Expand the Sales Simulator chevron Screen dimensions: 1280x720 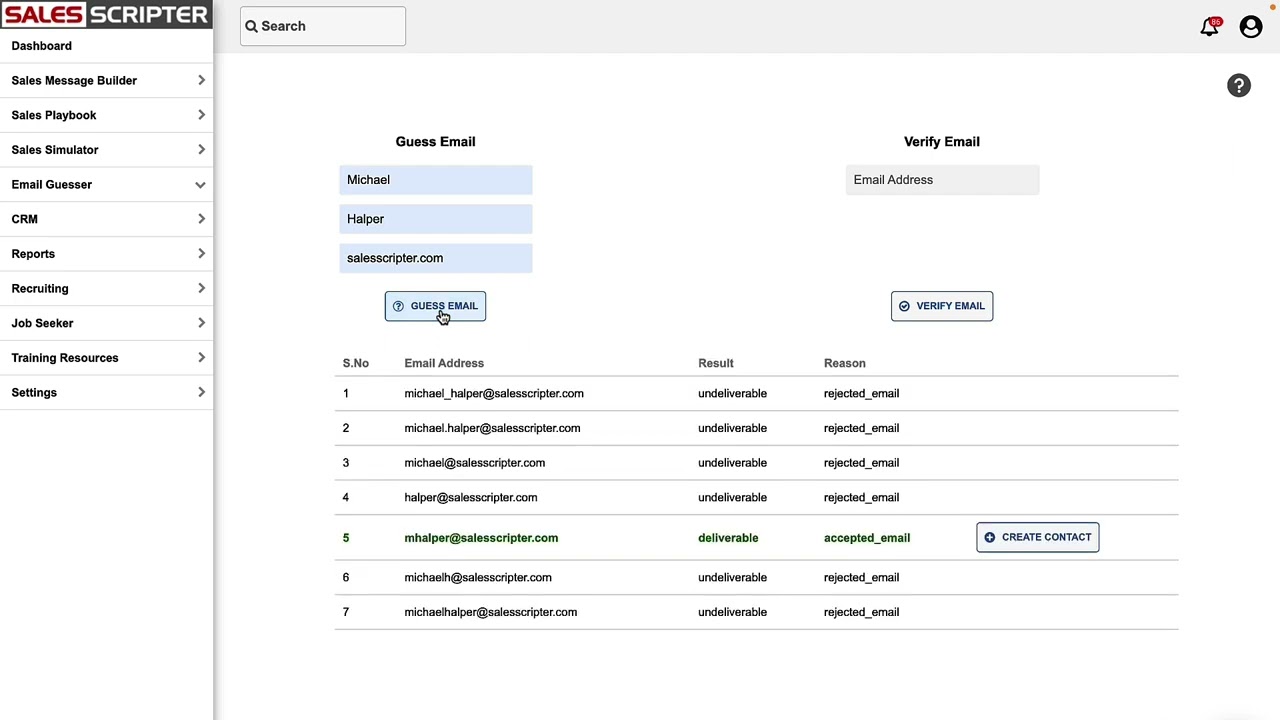pyautogui.click(x=201, y=150)
